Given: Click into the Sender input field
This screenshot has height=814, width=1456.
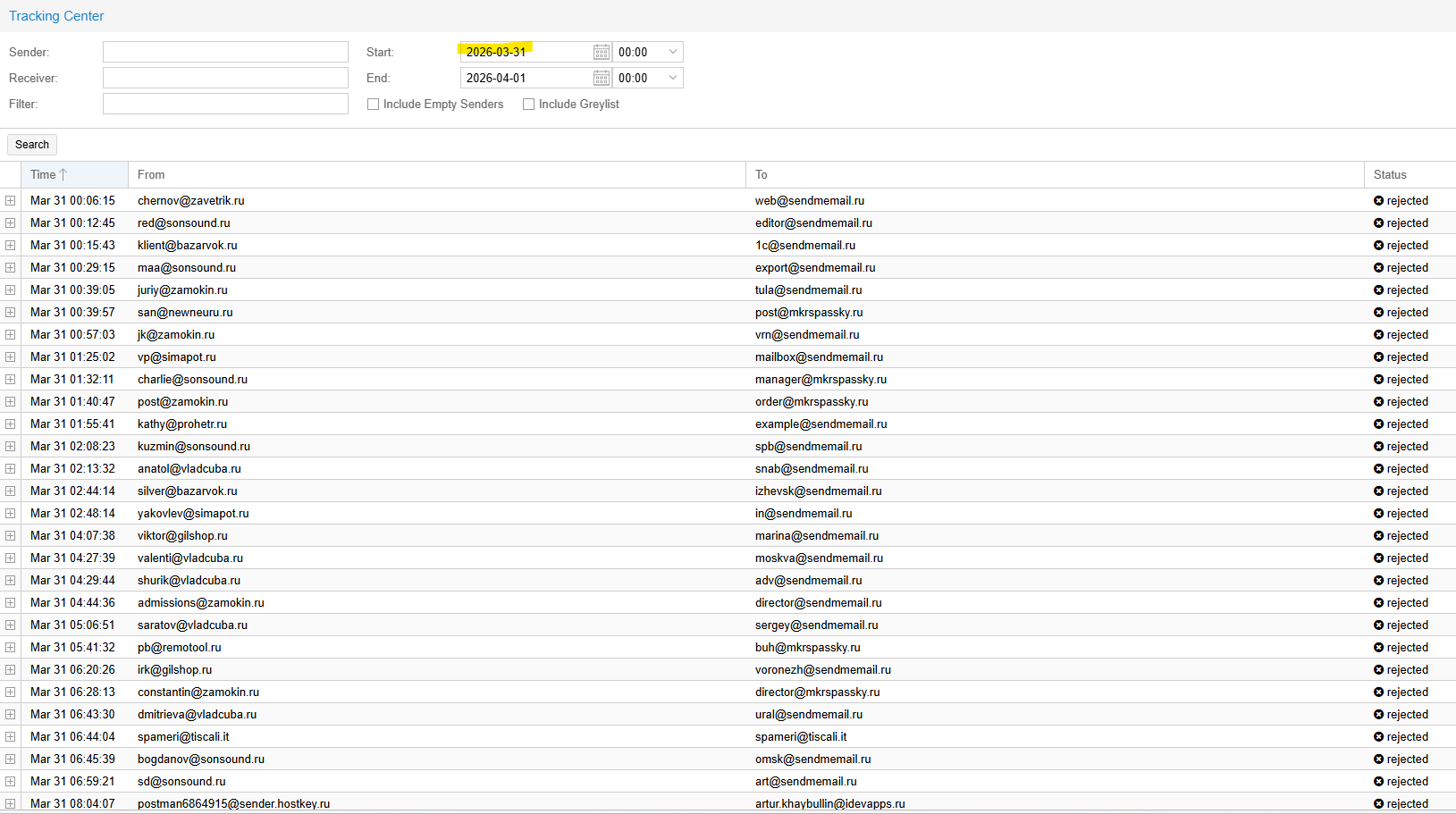Looking at the screenshot, I should [x=225, y=53].
